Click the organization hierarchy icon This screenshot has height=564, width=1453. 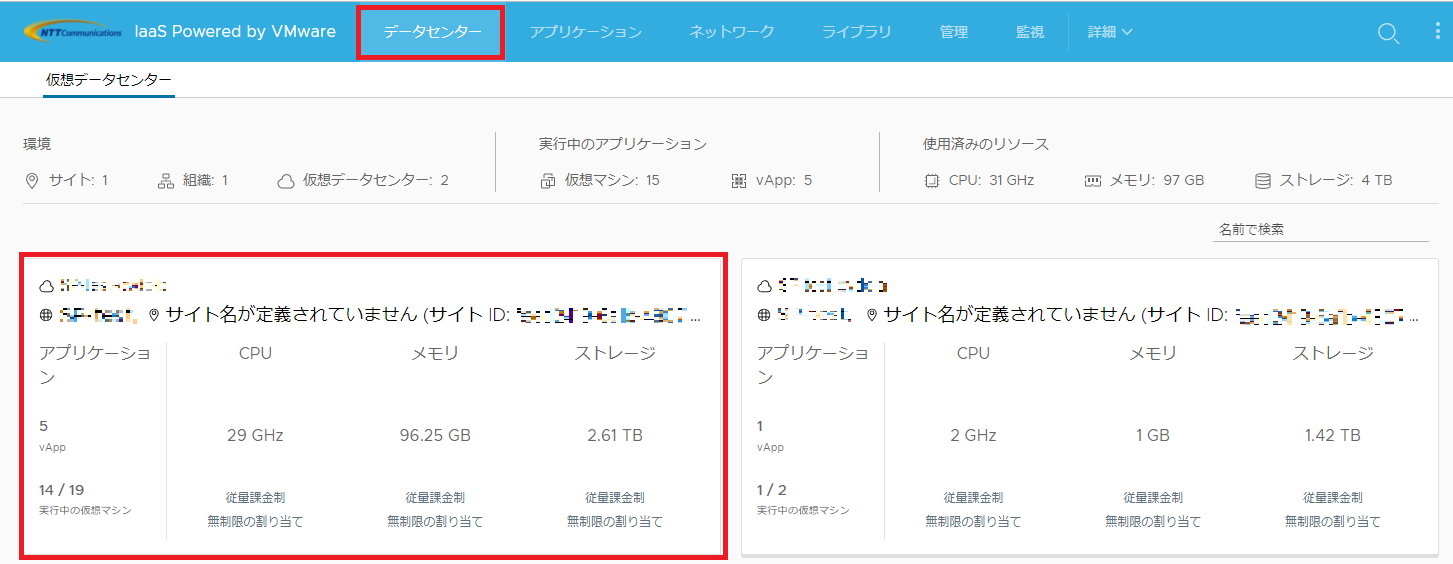(x=166, y=180)
